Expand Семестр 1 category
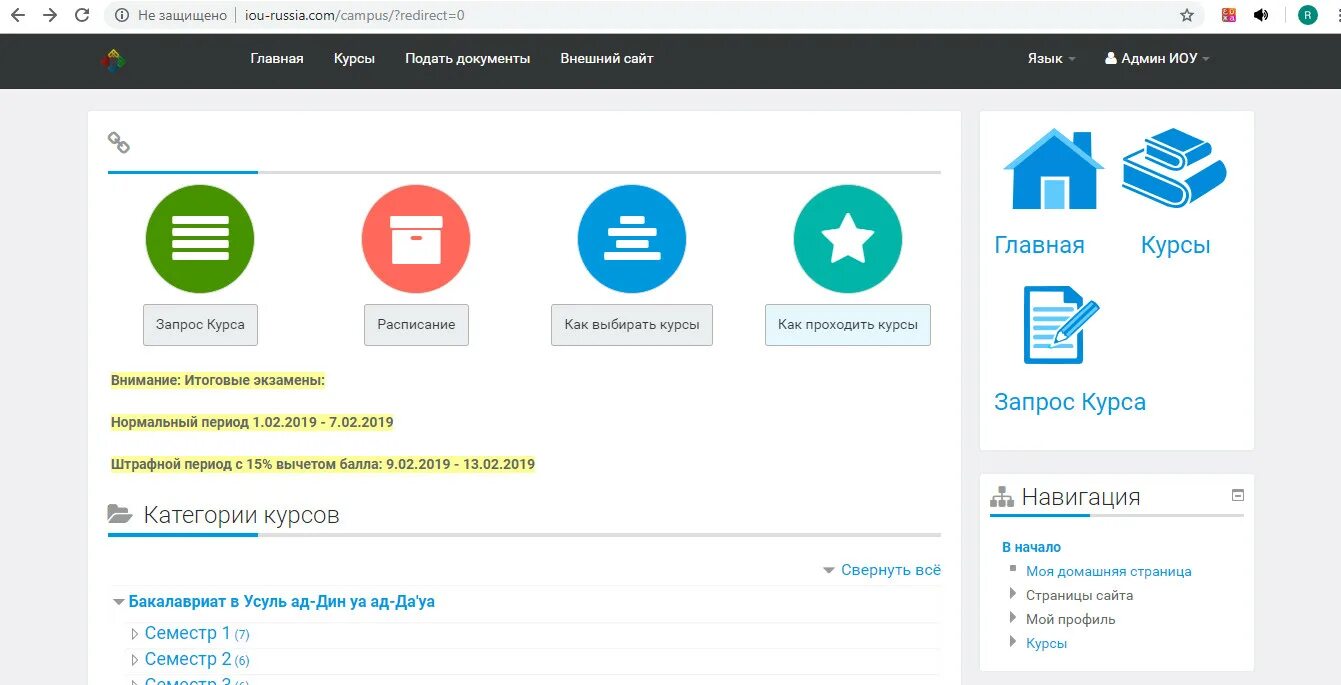 135,634
